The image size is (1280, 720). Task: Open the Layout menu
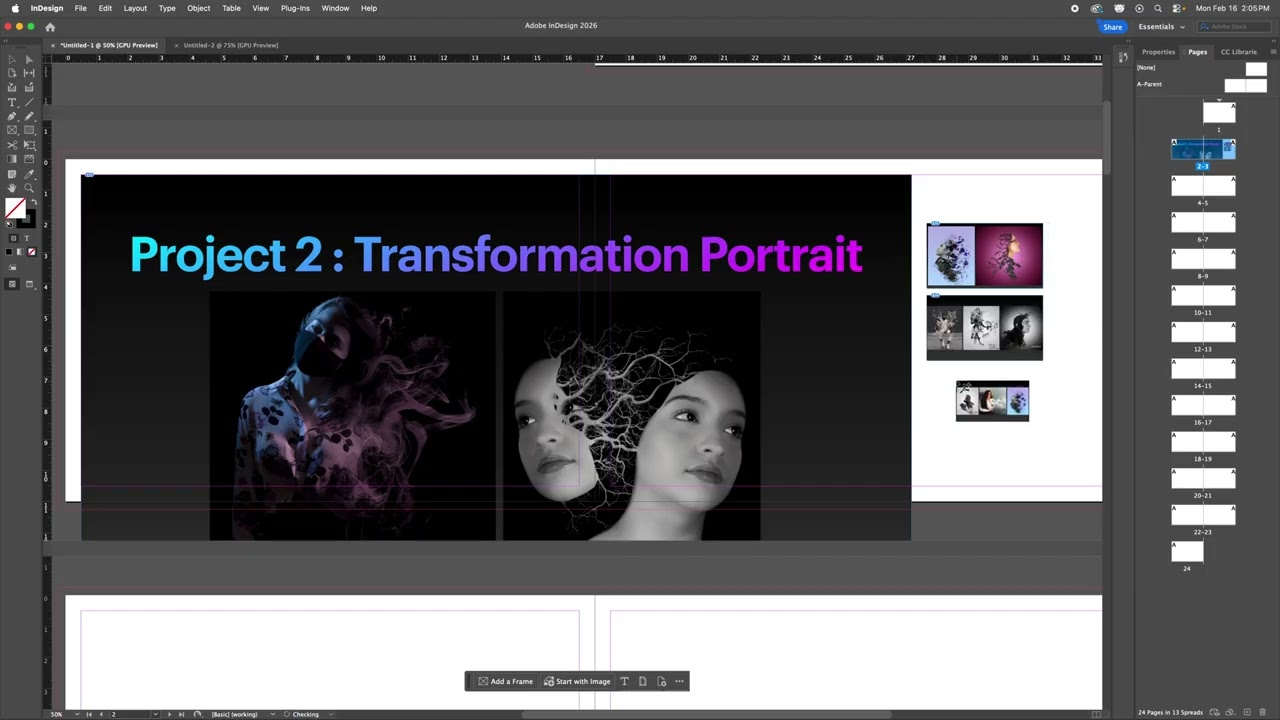coord(135,8)
